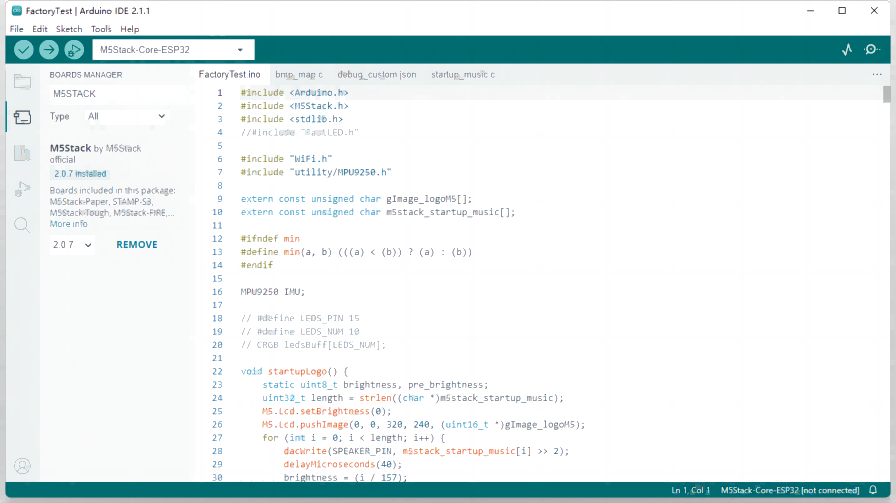
Task: Expand the Type filter dropdown
Action: (126, 116)
